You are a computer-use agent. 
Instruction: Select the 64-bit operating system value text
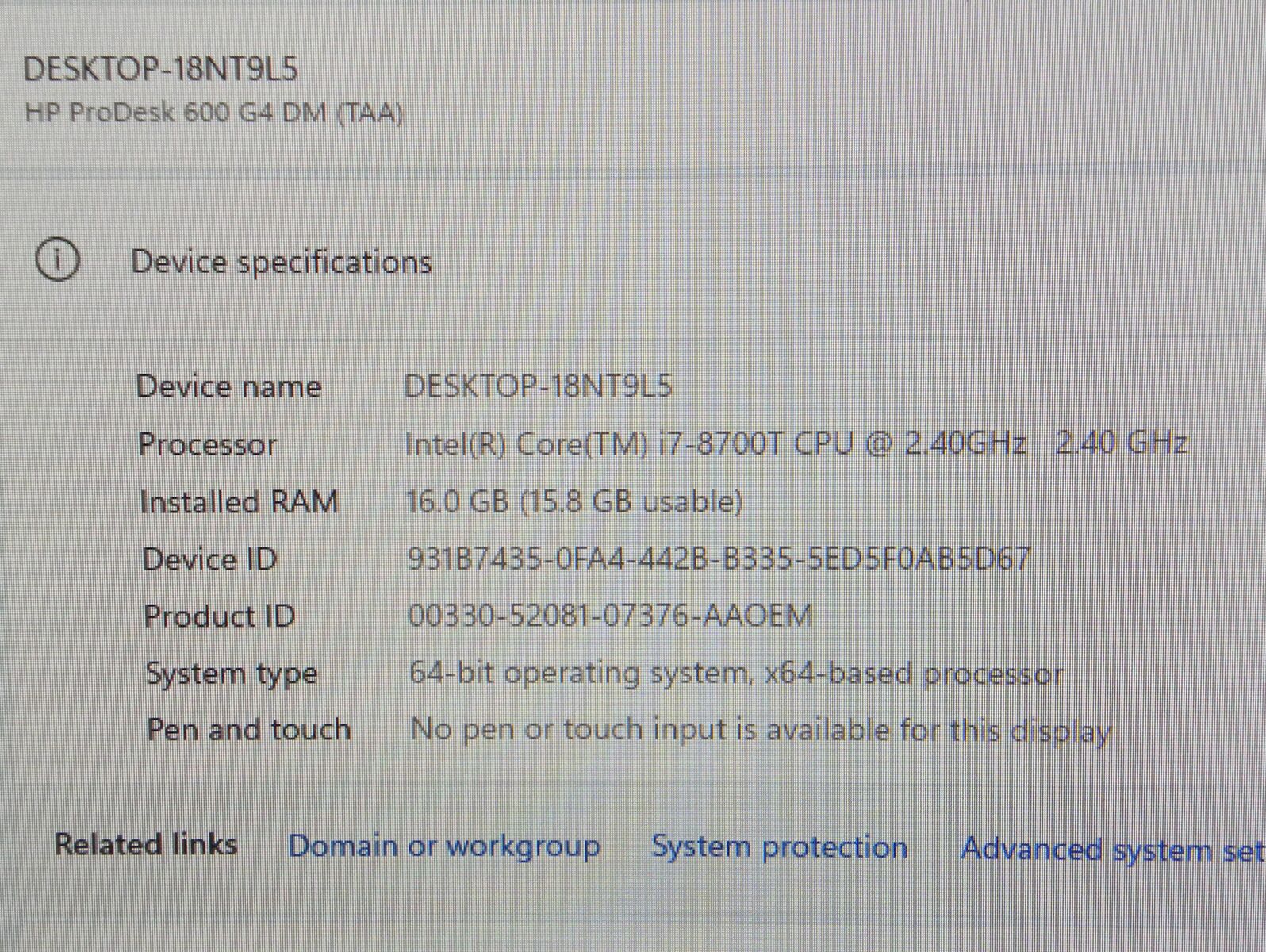click(735, 674)
